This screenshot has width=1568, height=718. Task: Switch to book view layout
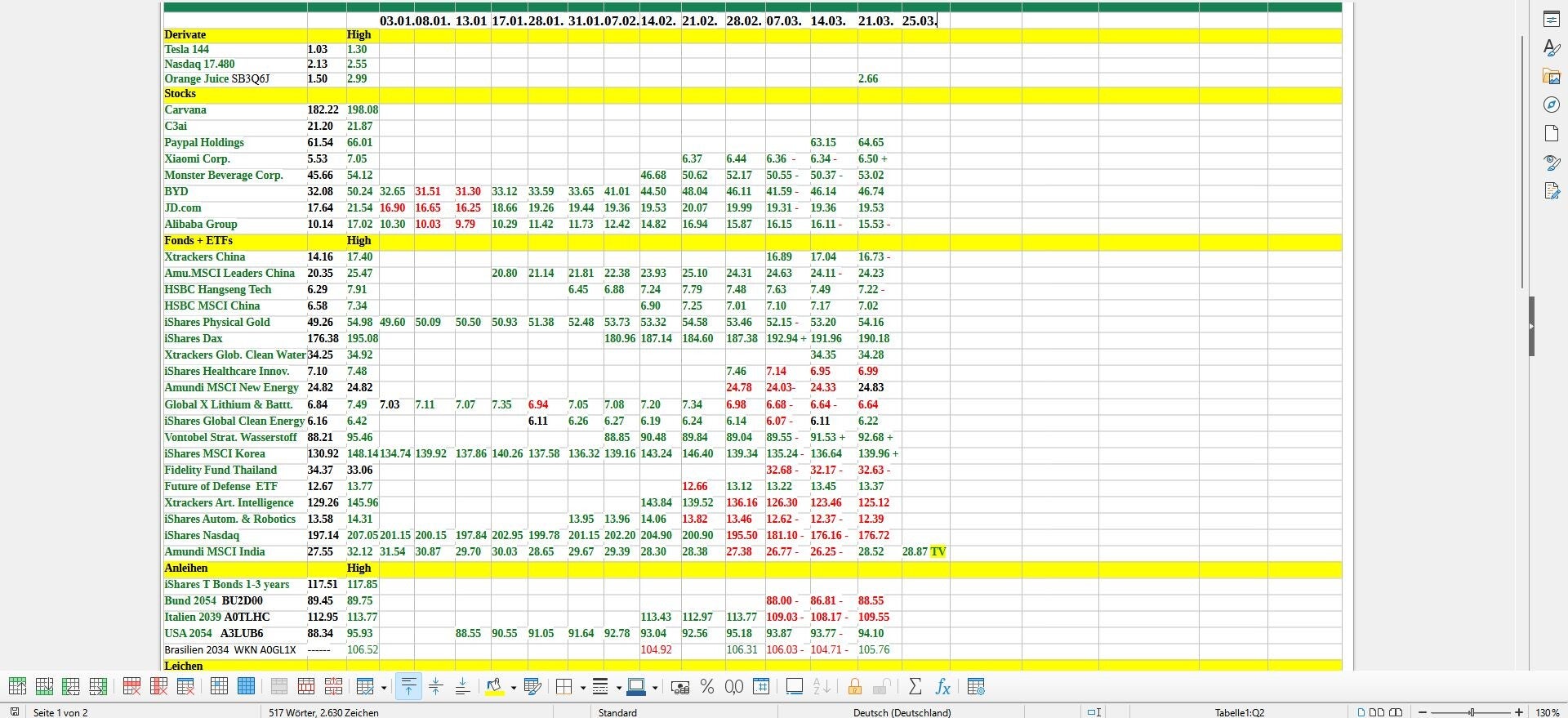(x=1396, y=712)
